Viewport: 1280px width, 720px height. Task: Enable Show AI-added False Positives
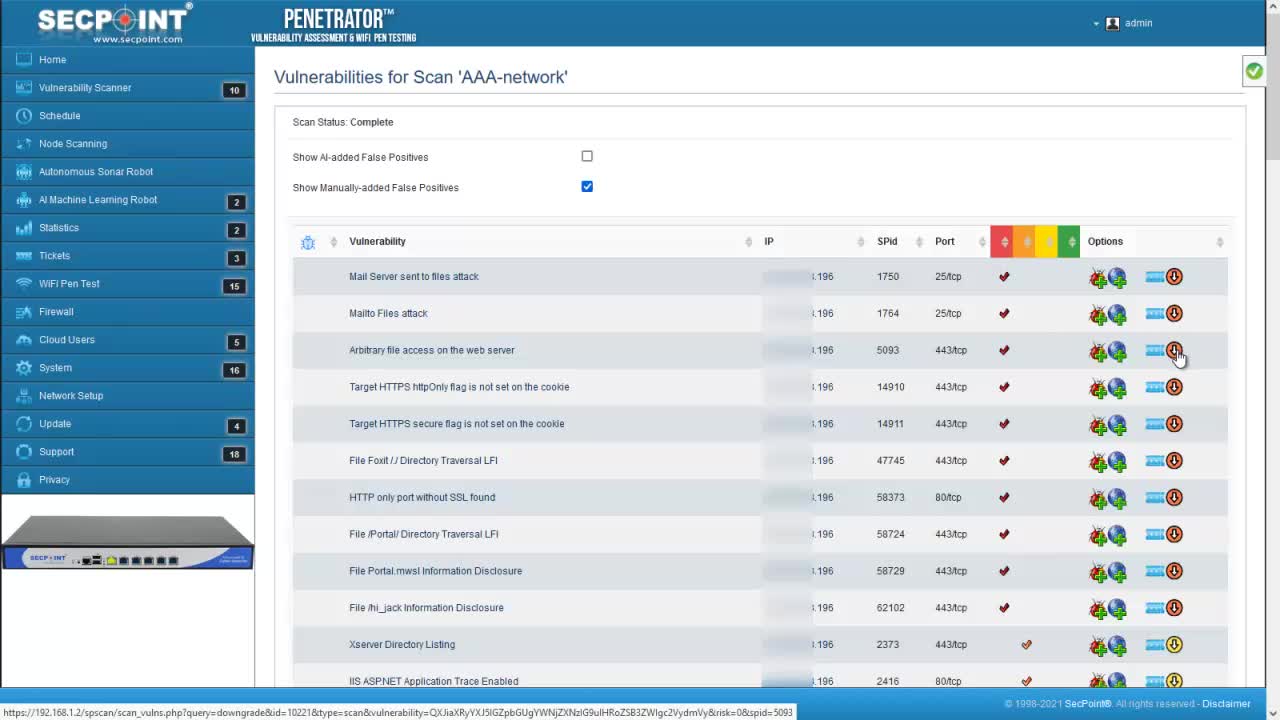point(587,156)
